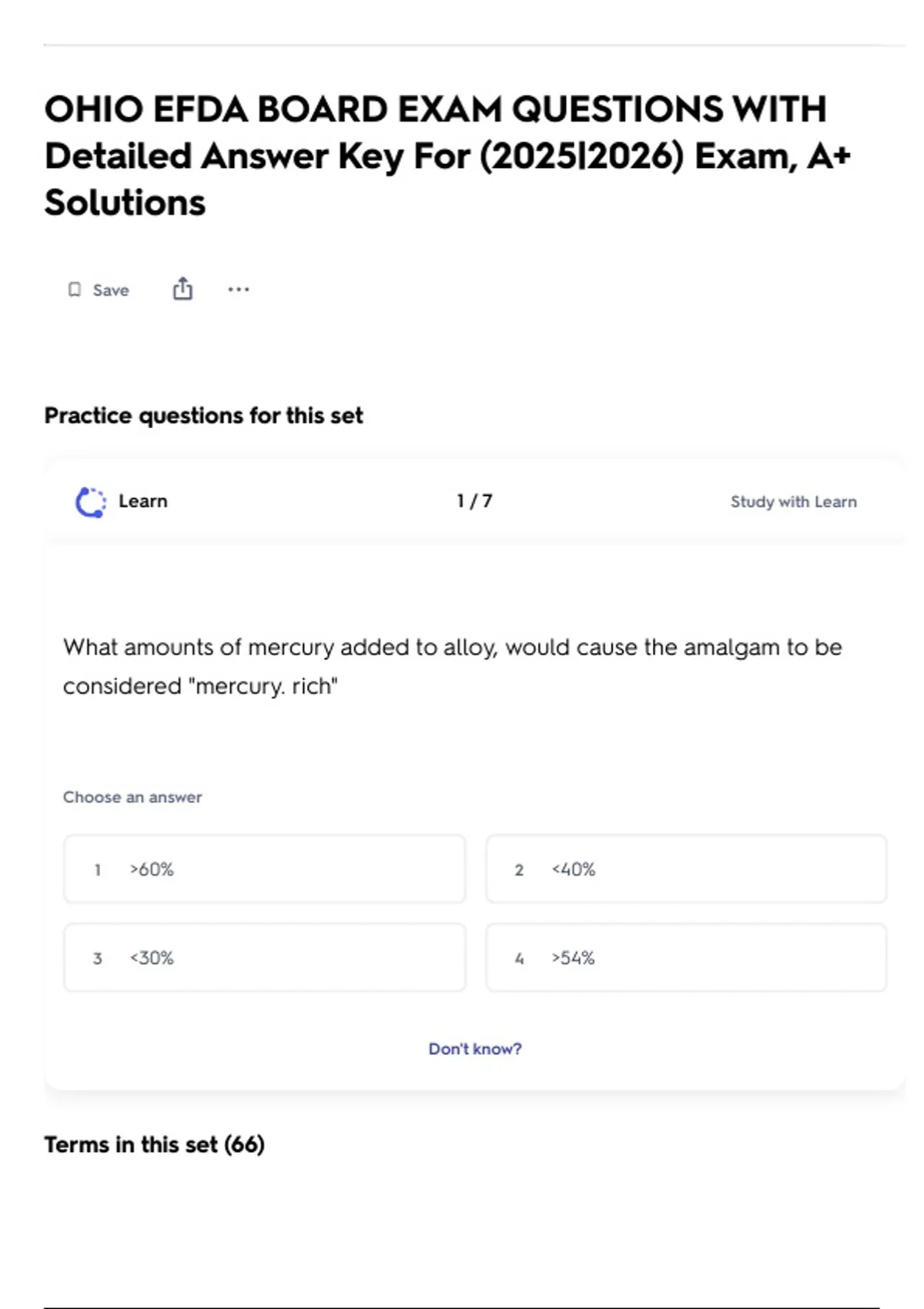Click the Terms in this set (66) heading

tap(154, 1145)
